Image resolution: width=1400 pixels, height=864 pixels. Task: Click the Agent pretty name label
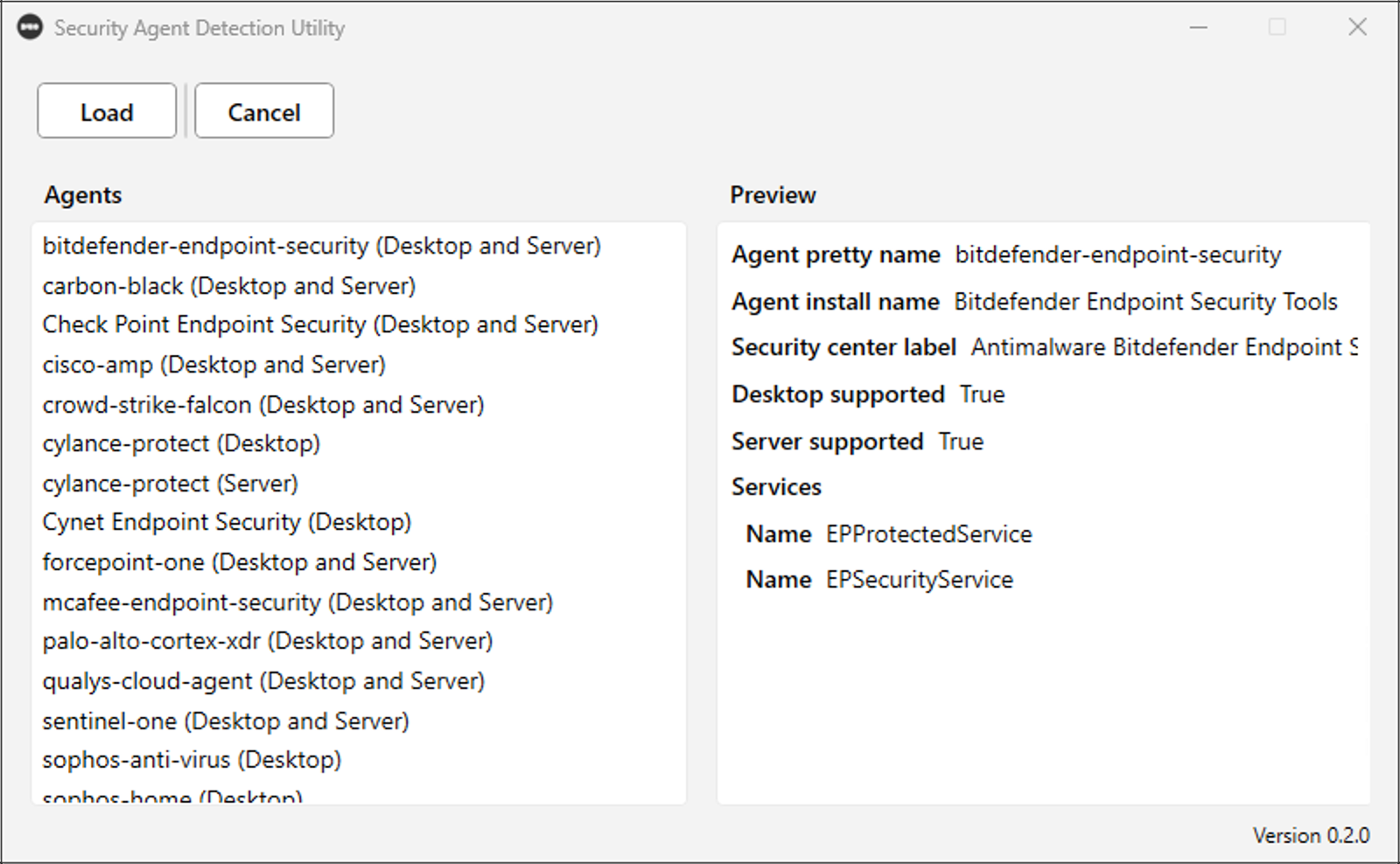click(x=836, y=254)
